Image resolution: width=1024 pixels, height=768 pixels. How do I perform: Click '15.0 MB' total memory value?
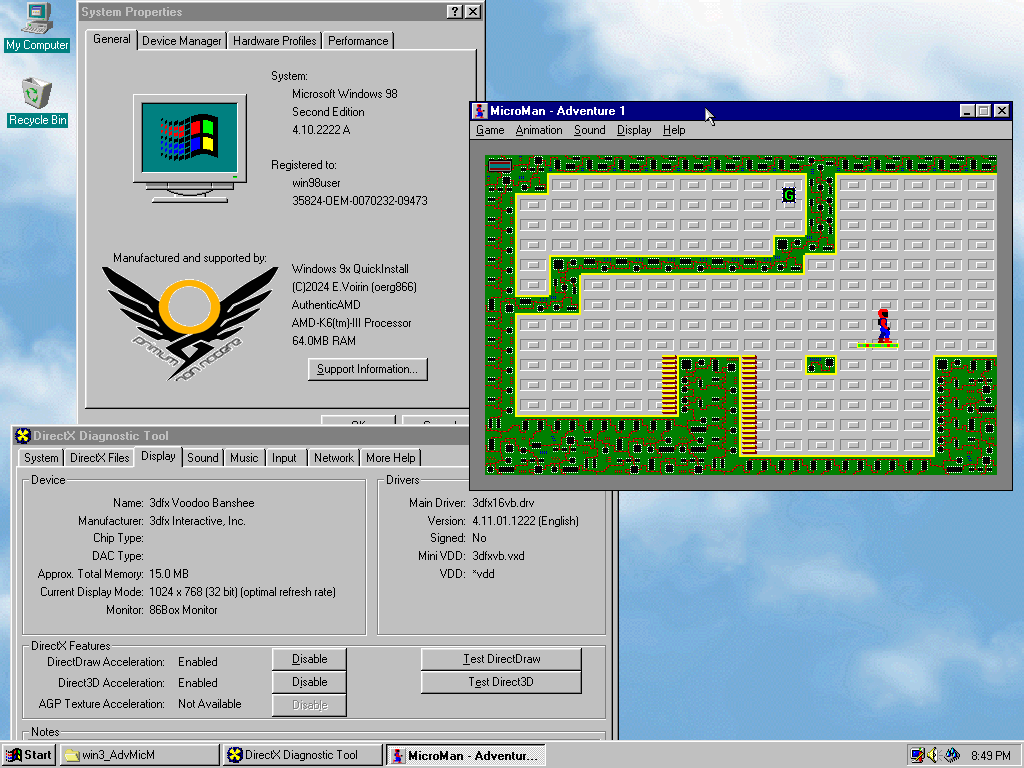point(168,574)
